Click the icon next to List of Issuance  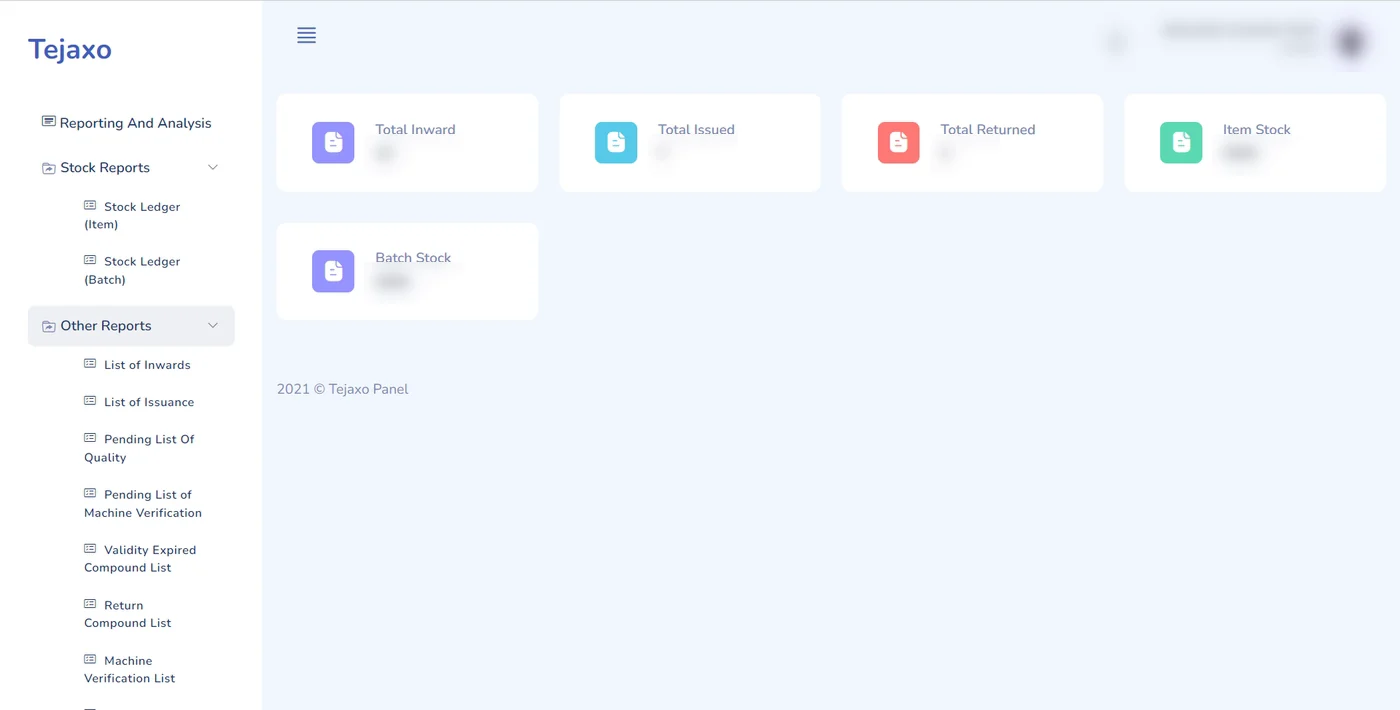90,401
